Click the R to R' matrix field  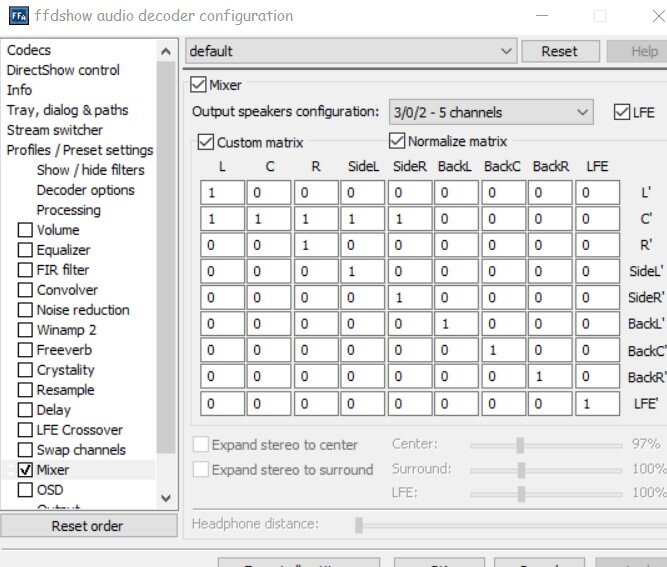click(316, 245)
